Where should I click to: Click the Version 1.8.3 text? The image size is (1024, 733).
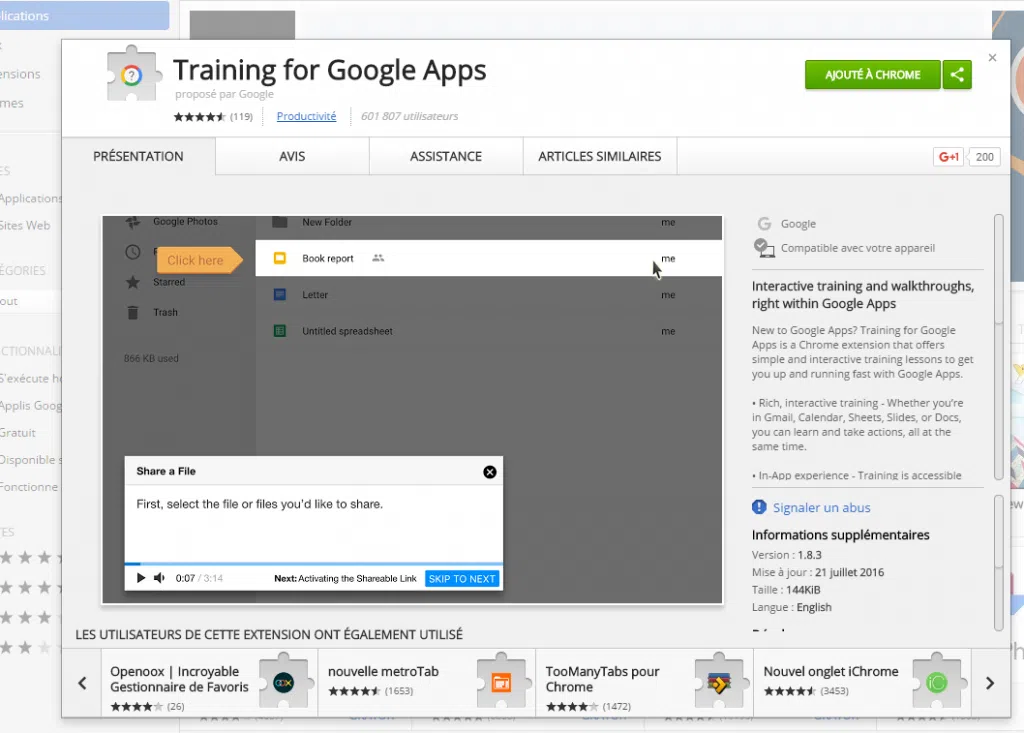point(786,555)
